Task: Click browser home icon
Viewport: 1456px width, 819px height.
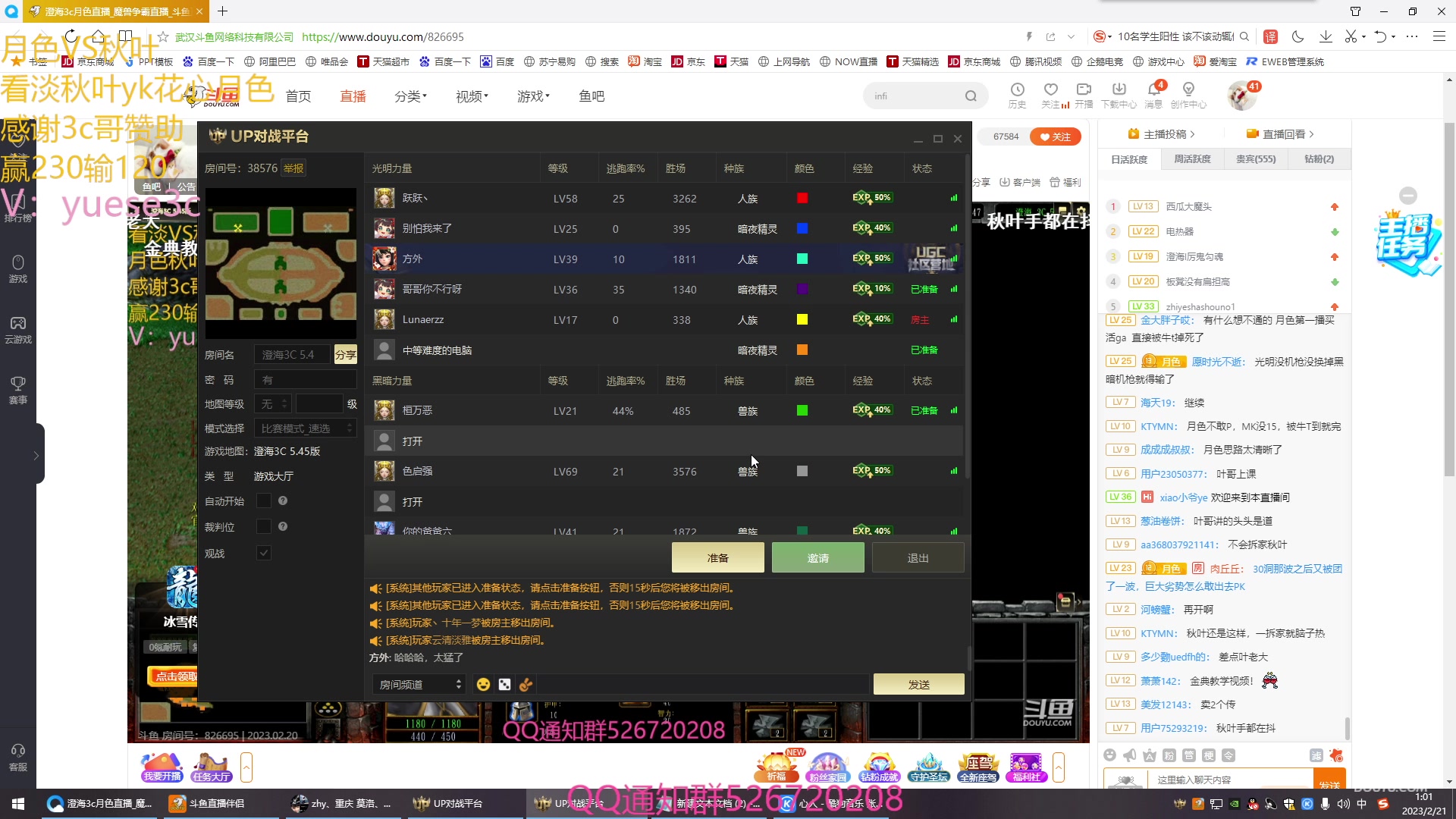Action: [x=98, y=36]
